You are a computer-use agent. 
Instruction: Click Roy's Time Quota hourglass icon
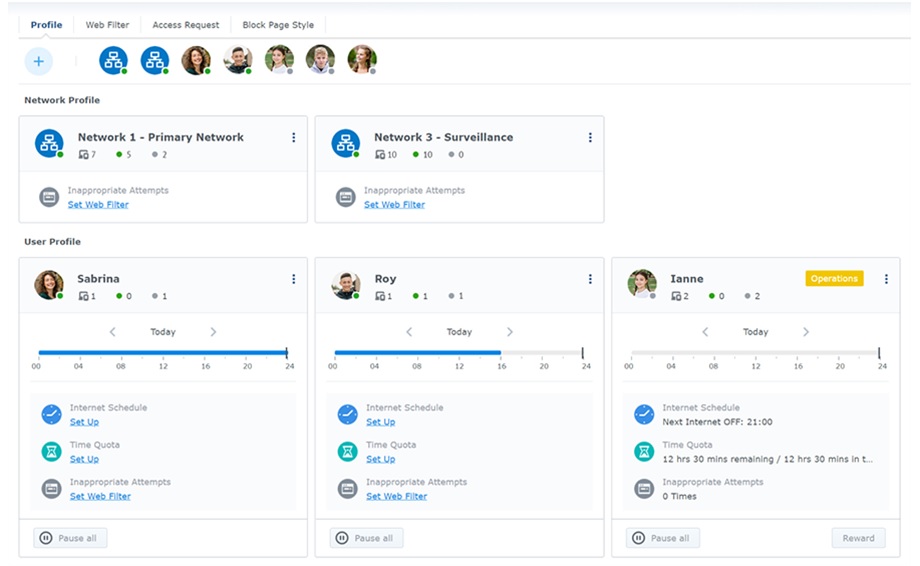[x=348, y=452]
